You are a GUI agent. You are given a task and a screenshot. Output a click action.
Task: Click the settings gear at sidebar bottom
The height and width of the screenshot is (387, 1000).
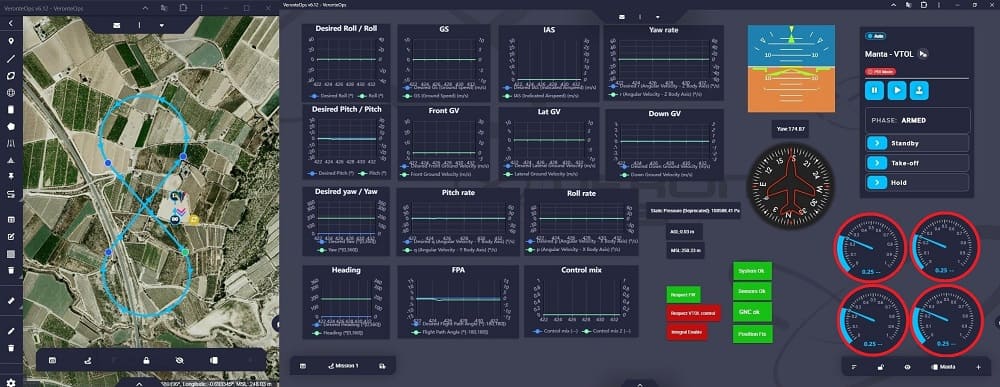point(11,382)
